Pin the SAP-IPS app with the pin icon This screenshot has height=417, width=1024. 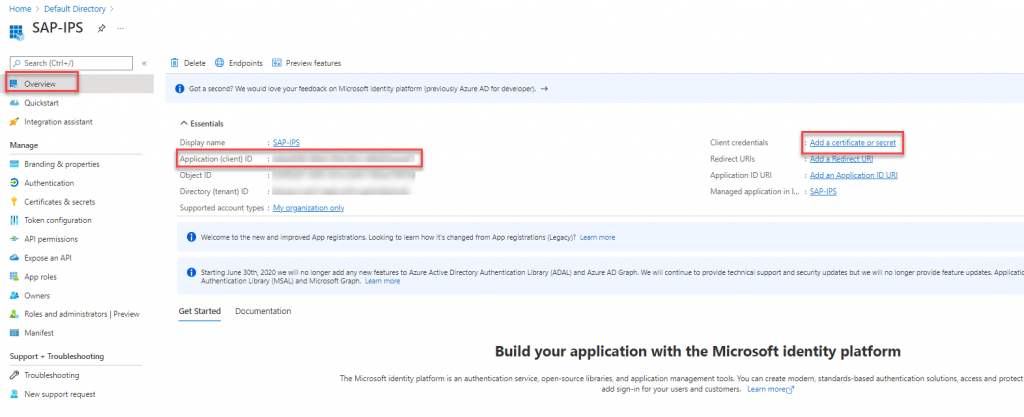pos(101,29)
